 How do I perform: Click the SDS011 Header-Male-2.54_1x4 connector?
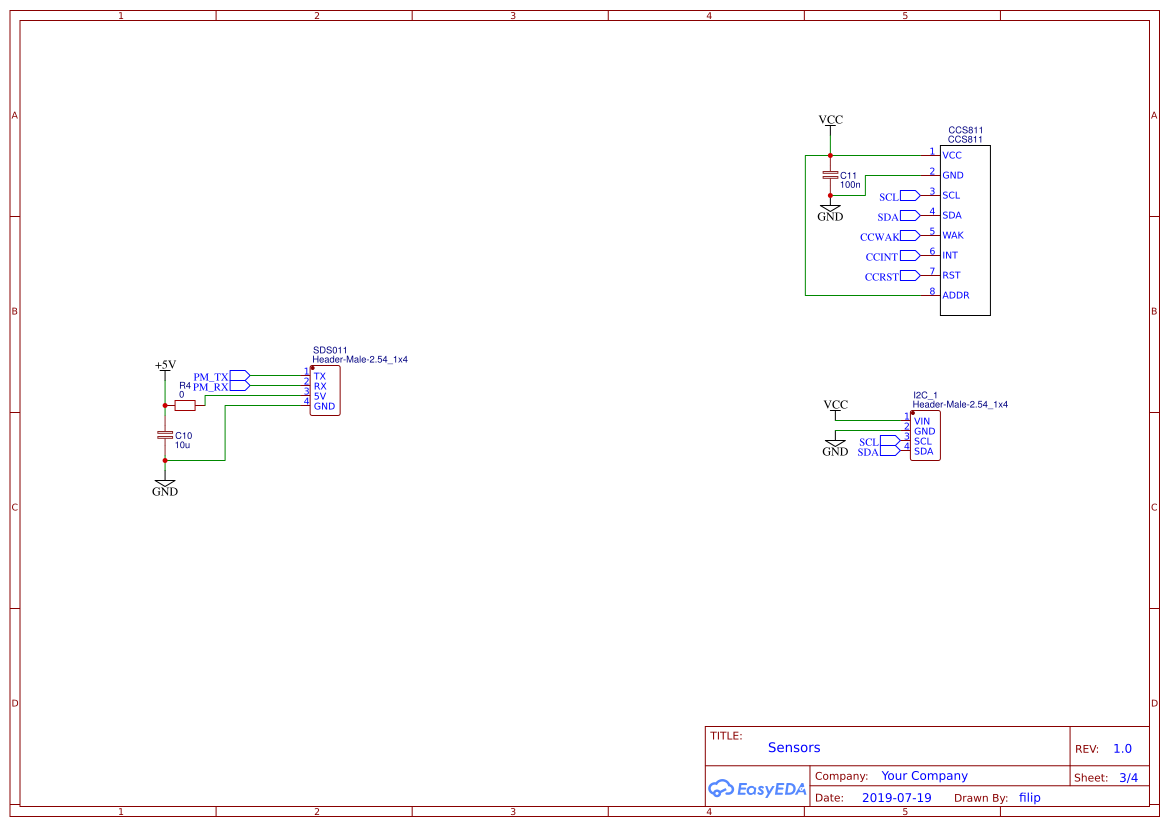tap(324, 390)
